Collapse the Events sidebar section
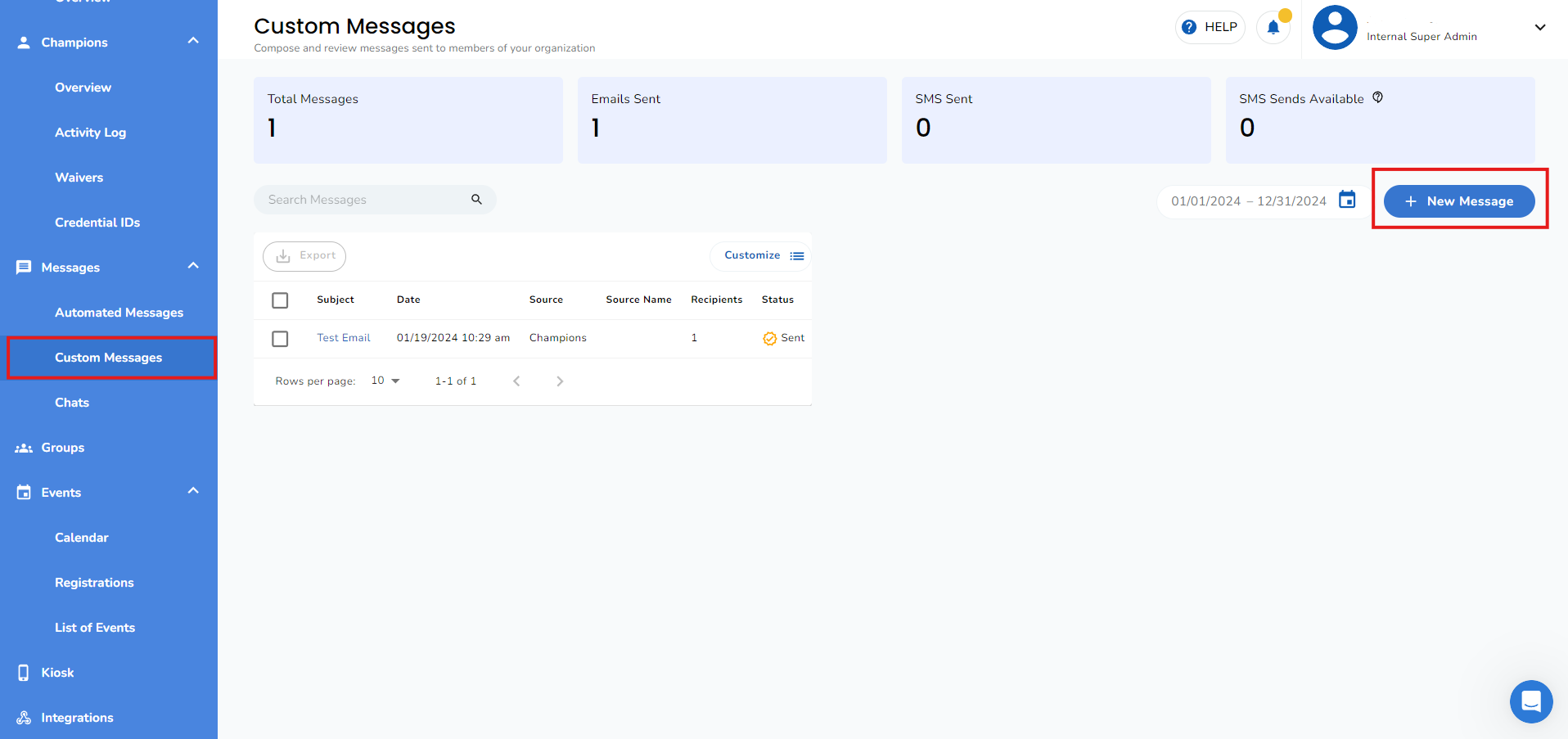 pos(193,491)
